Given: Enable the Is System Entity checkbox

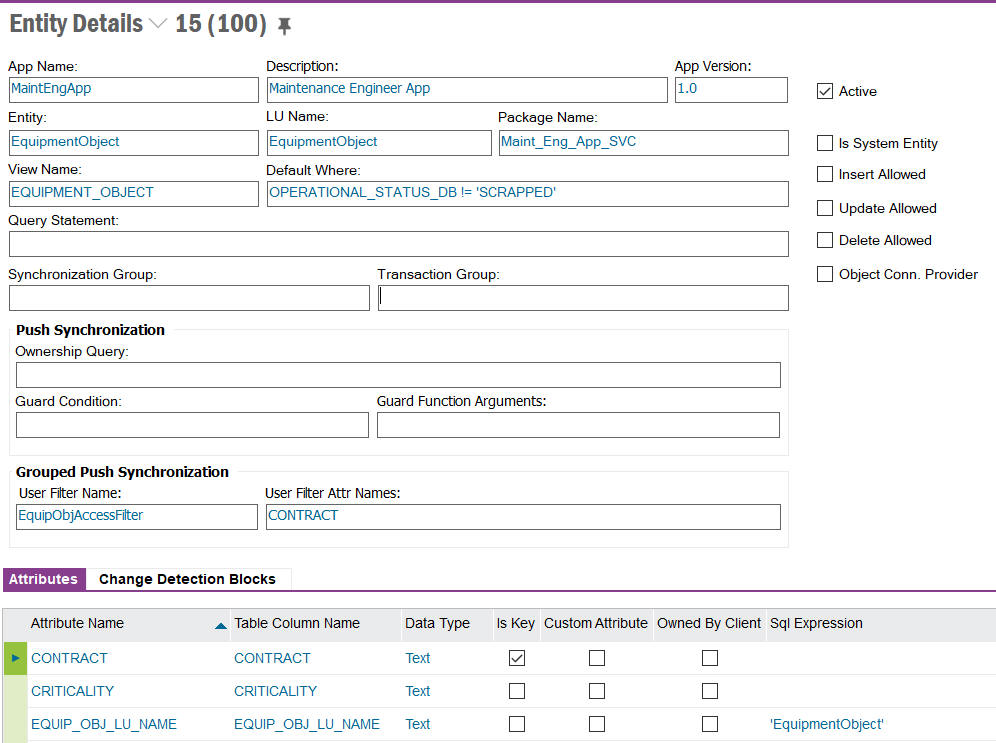Looking at the screenshot, I should click(825, 143).
